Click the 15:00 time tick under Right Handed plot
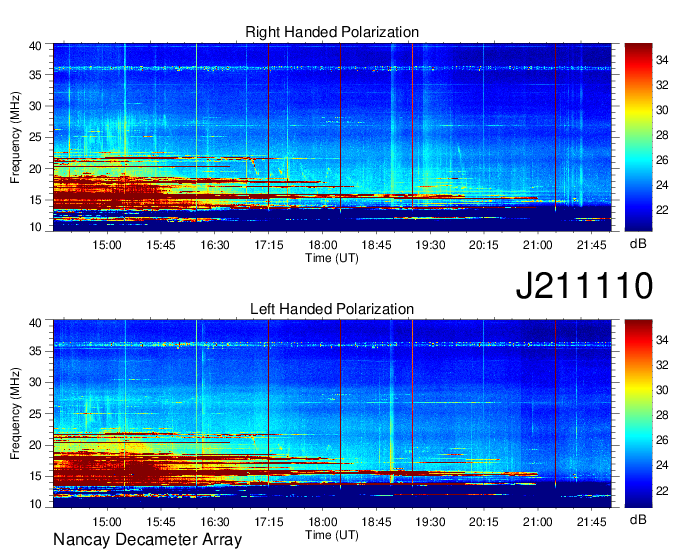Image resolution: width=680 pixels, height=552 pixels. tap(107, 245)
